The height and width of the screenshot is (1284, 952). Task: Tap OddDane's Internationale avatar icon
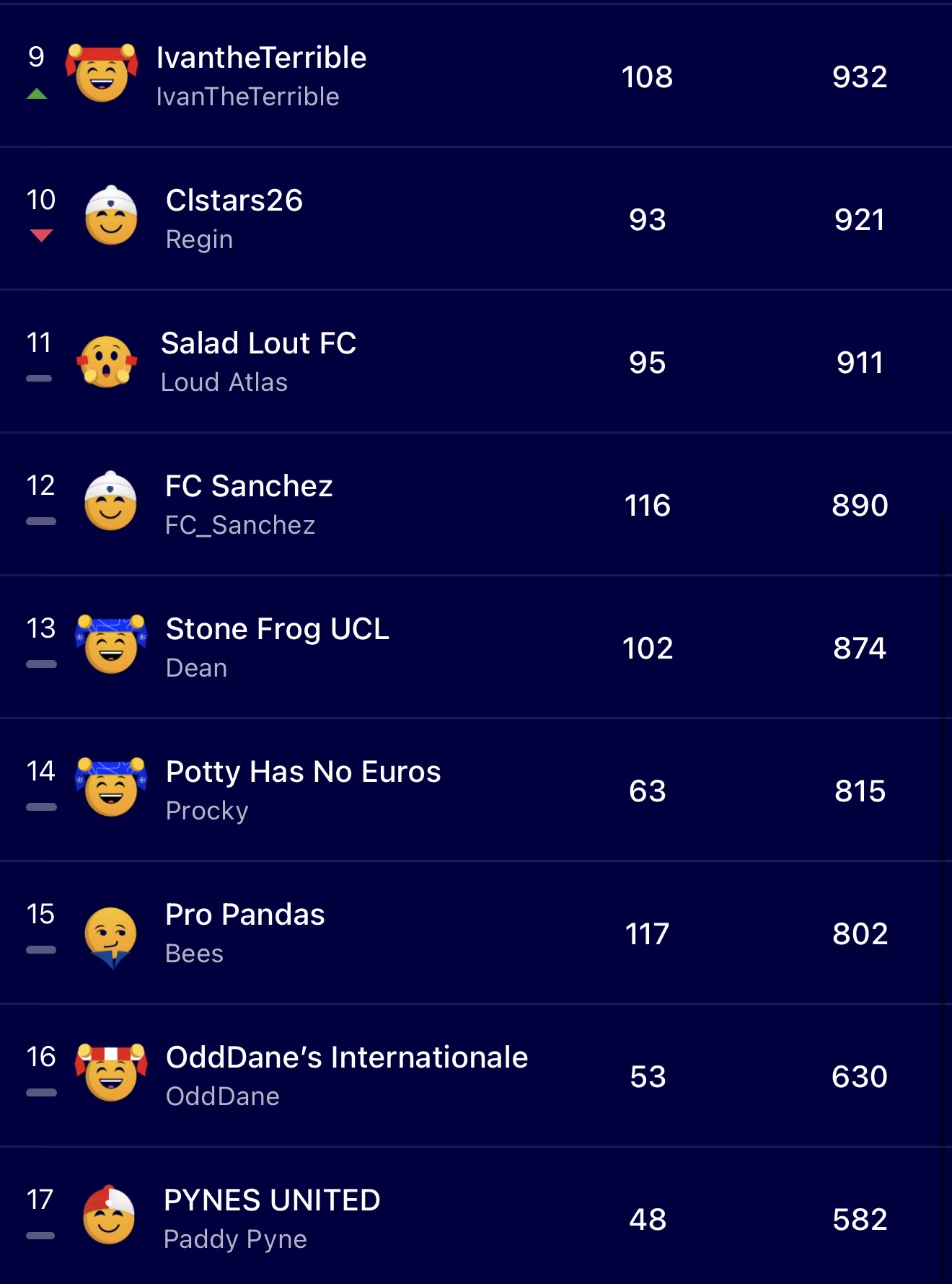pos(111,1073)
